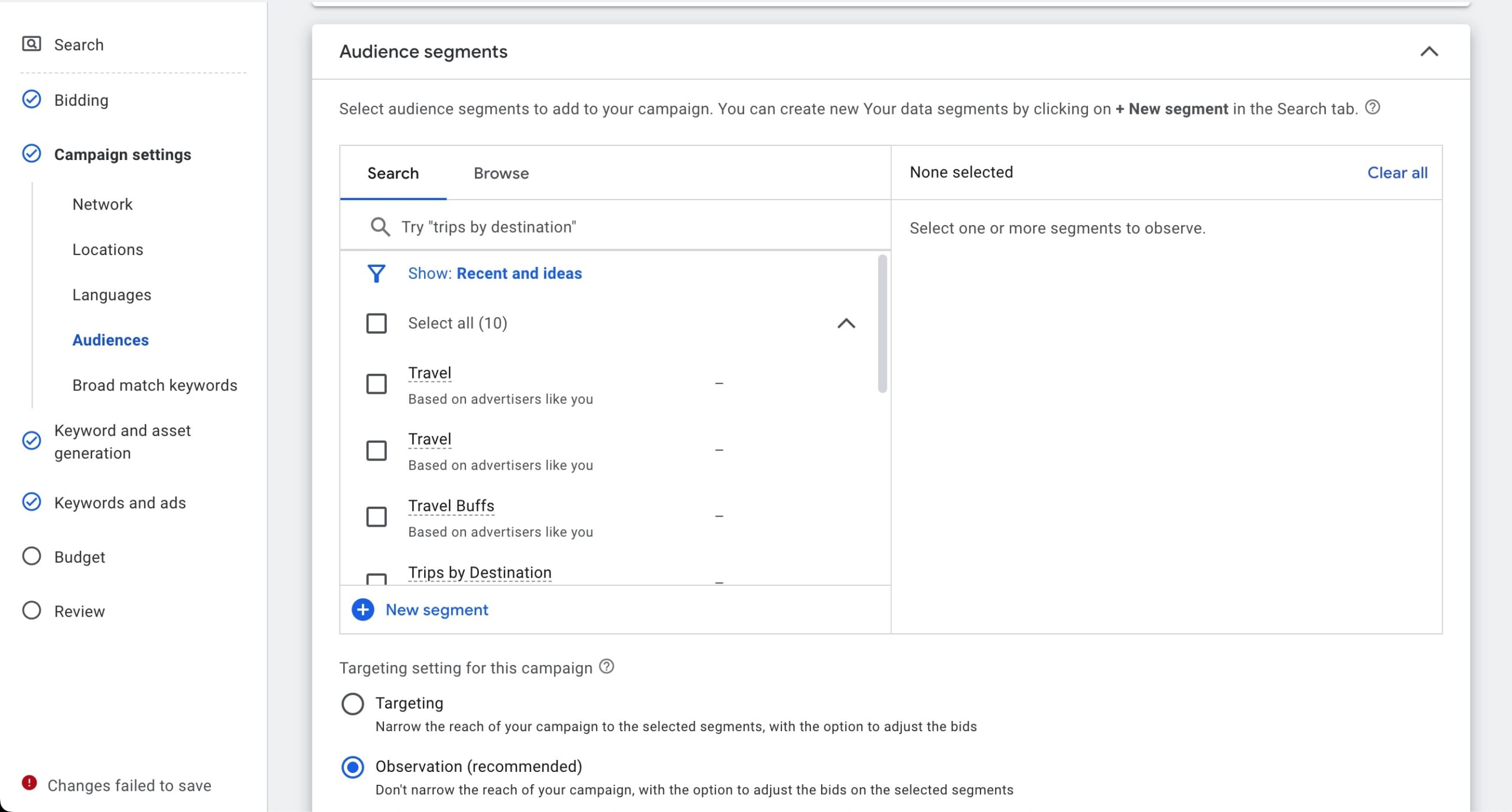
Task: Open Locations under Campaign settings
Action: click(107, 249)
